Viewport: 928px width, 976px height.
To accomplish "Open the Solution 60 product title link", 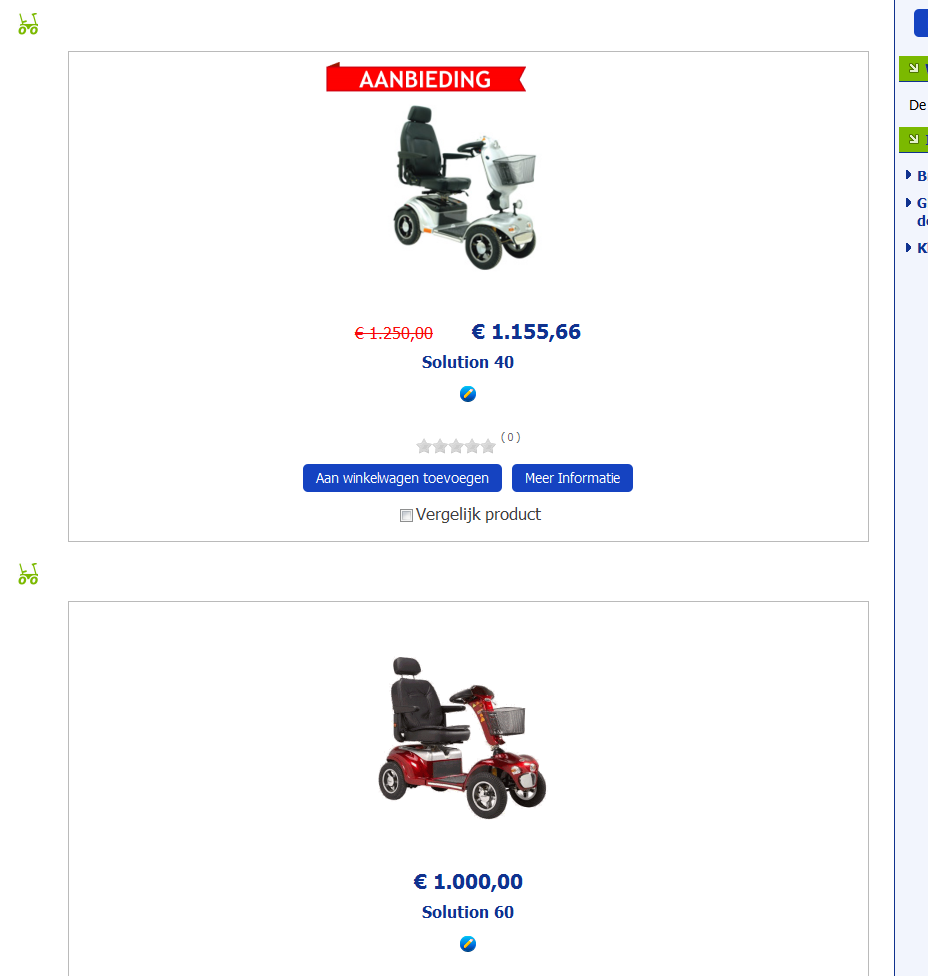I will 468,912.
